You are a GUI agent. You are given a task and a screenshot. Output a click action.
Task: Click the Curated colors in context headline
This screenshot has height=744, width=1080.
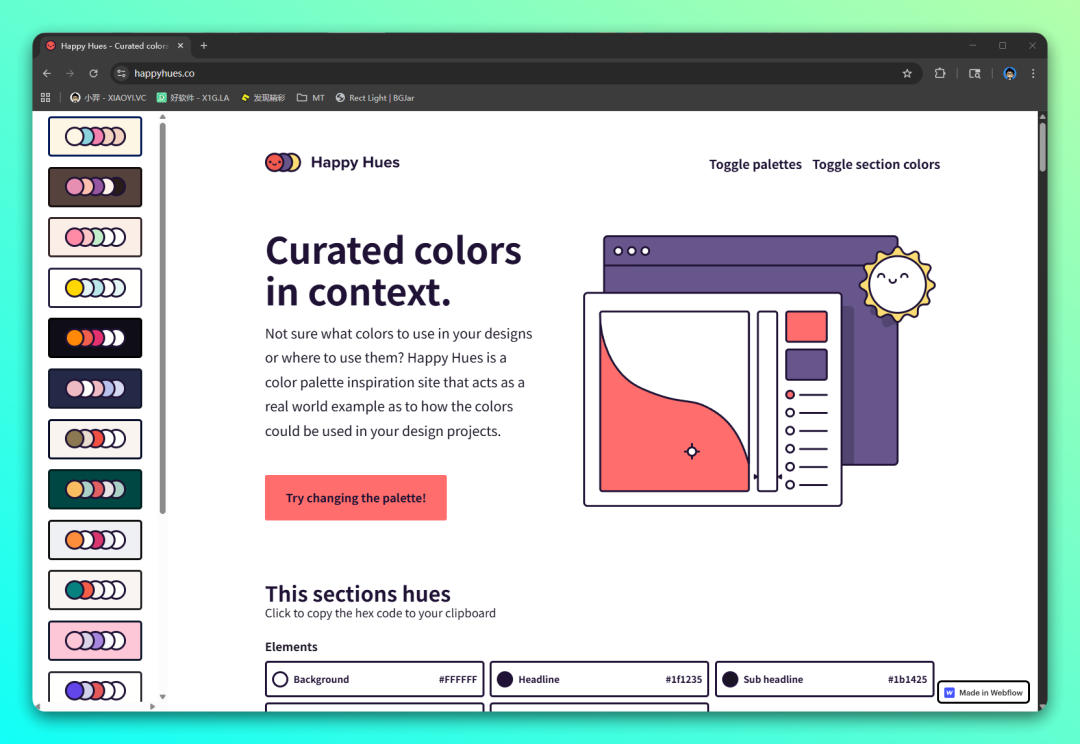[x=393, y=271]
